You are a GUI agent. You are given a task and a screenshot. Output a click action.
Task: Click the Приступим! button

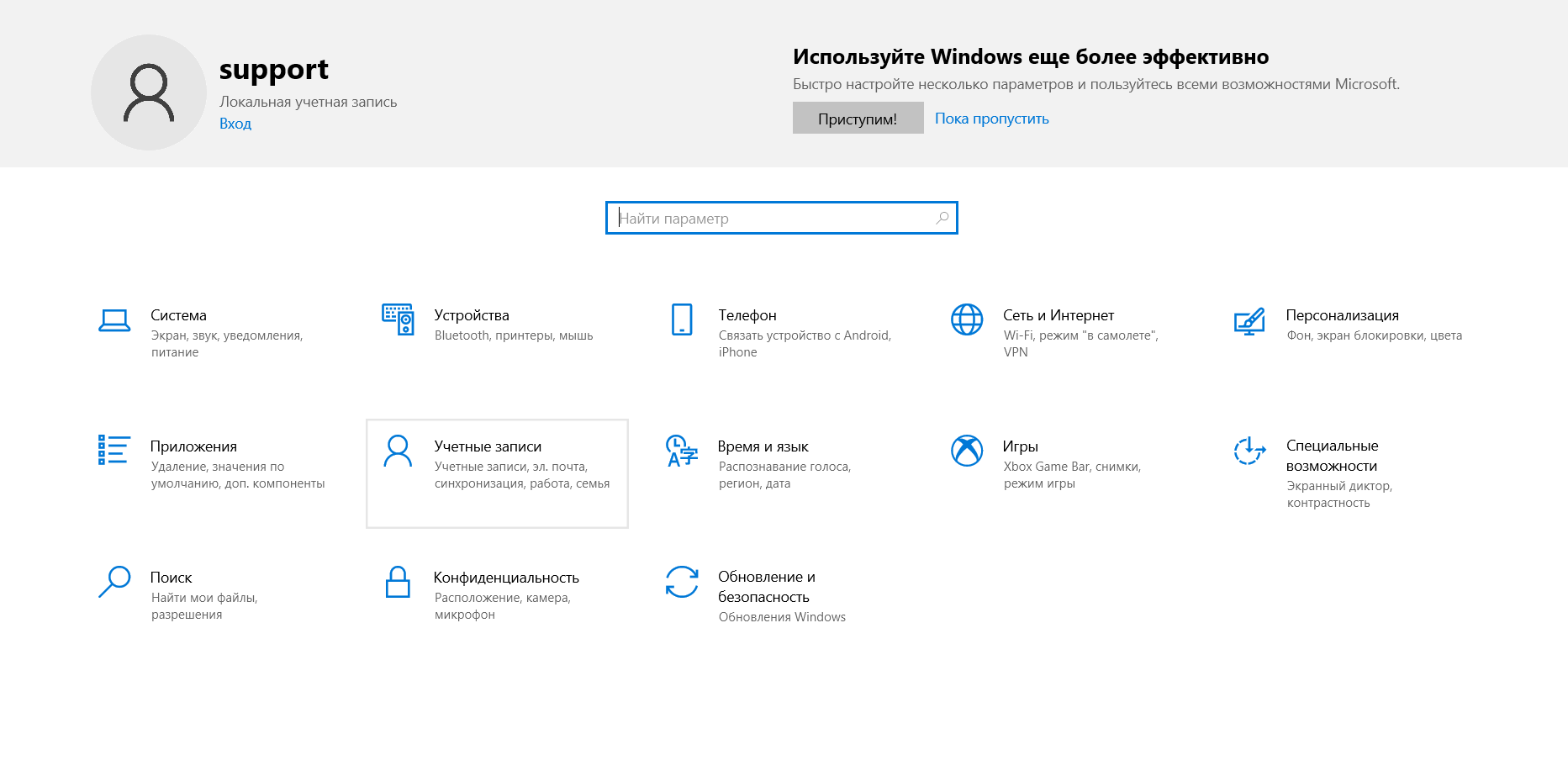[858, 118]
